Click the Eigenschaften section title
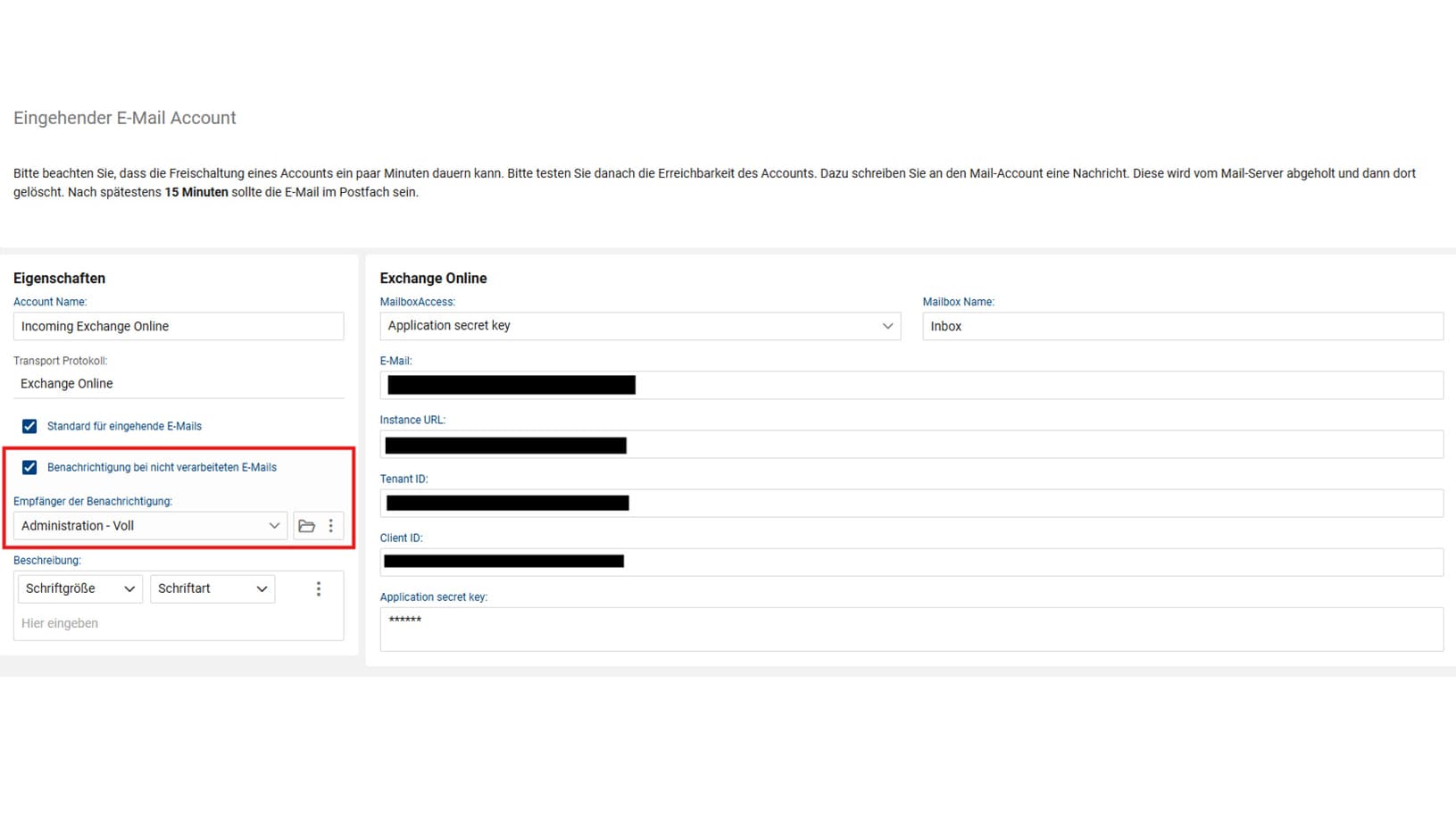 [x=59, y=279]
